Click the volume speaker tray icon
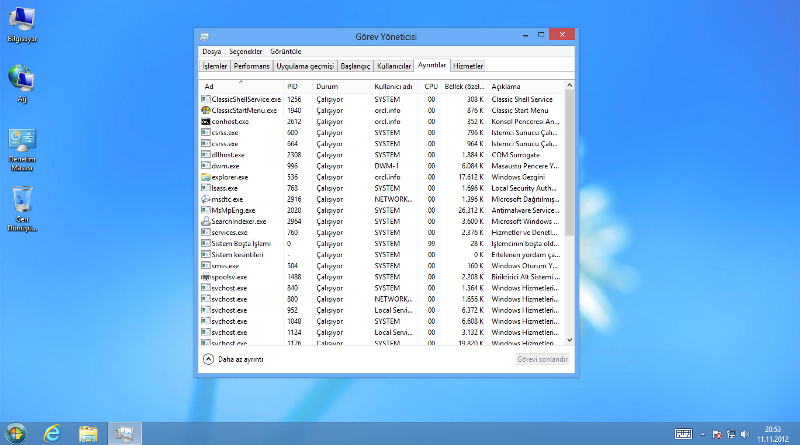Image resolution: width=800 pixels, height=445 pixels. [744, 434]
